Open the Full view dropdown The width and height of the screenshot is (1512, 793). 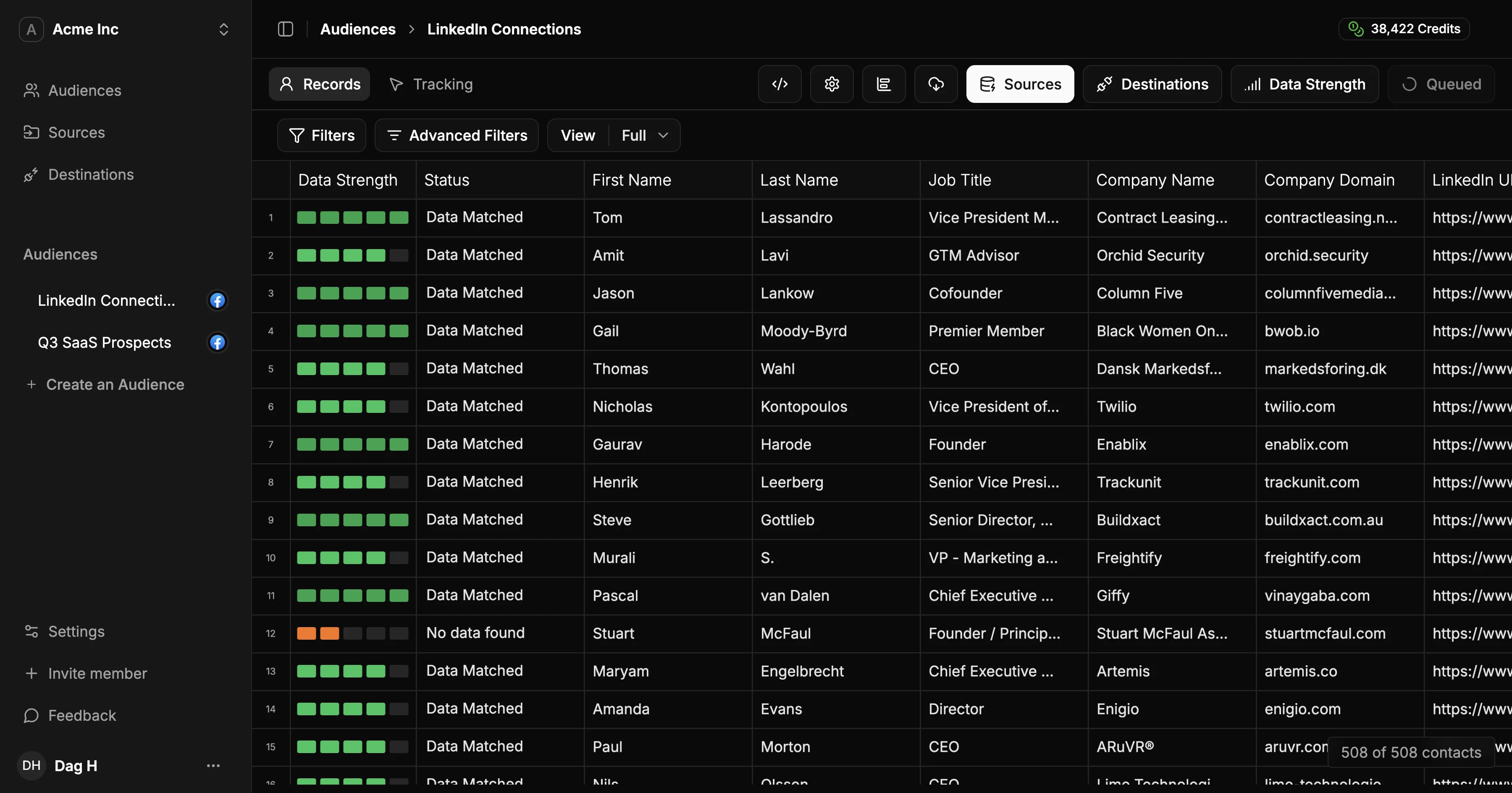[644, 136]
